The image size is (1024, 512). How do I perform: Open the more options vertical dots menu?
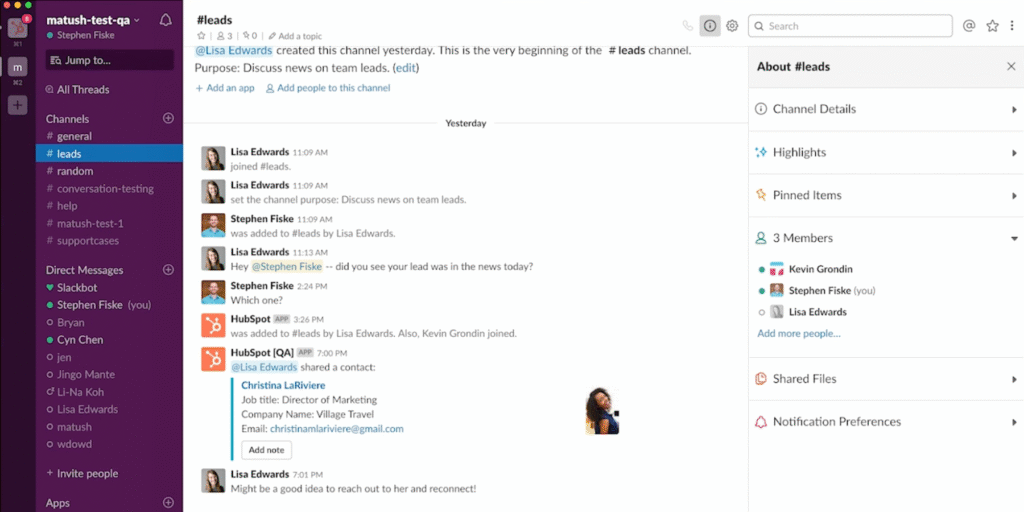coord(1012,25)
